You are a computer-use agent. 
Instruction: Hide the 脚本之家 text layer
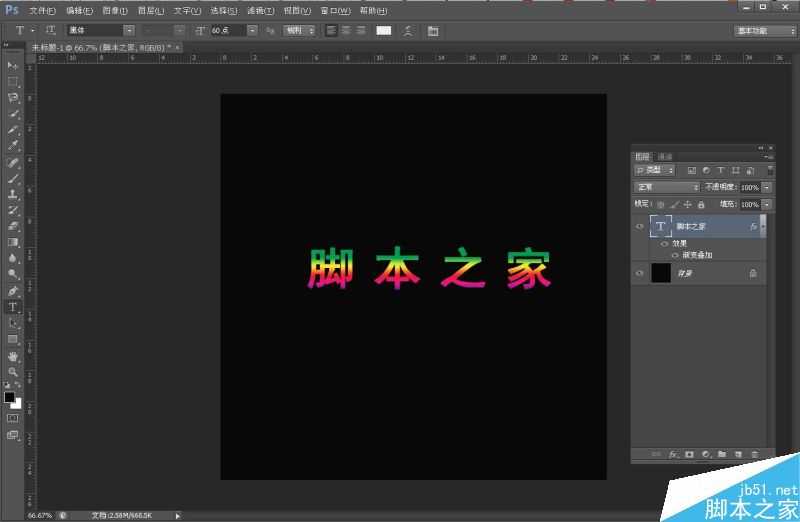point(640,227)
